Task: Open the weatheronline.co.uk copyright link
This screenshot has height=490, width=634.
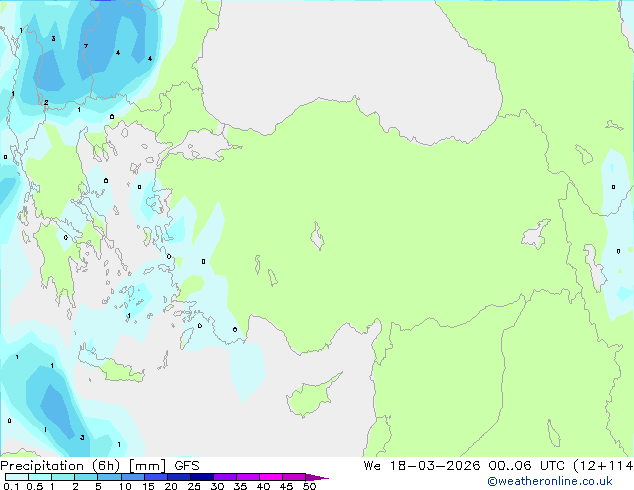Action: click(x=550, y=481)
